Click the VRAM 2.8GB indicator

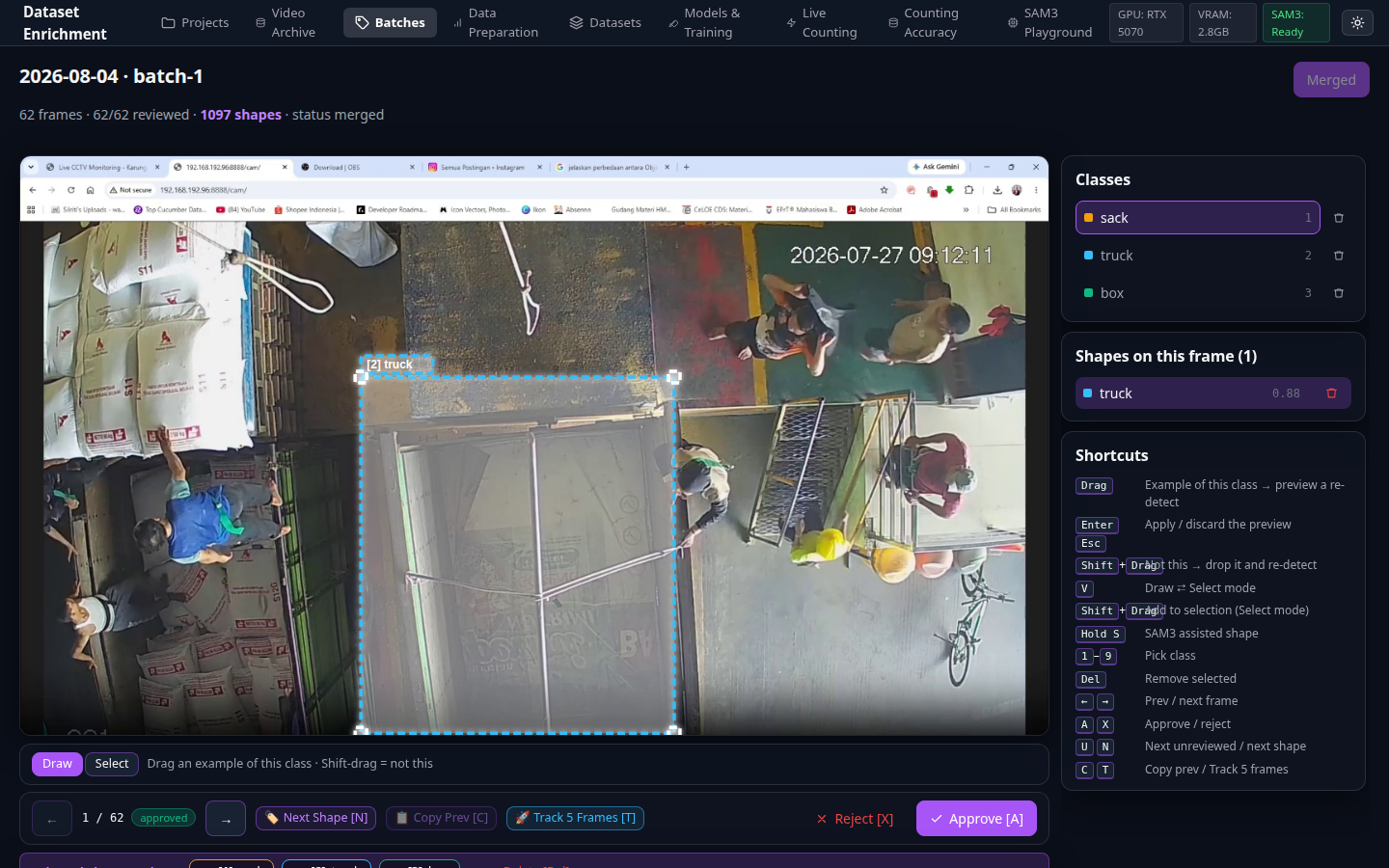pos(1222,23)
